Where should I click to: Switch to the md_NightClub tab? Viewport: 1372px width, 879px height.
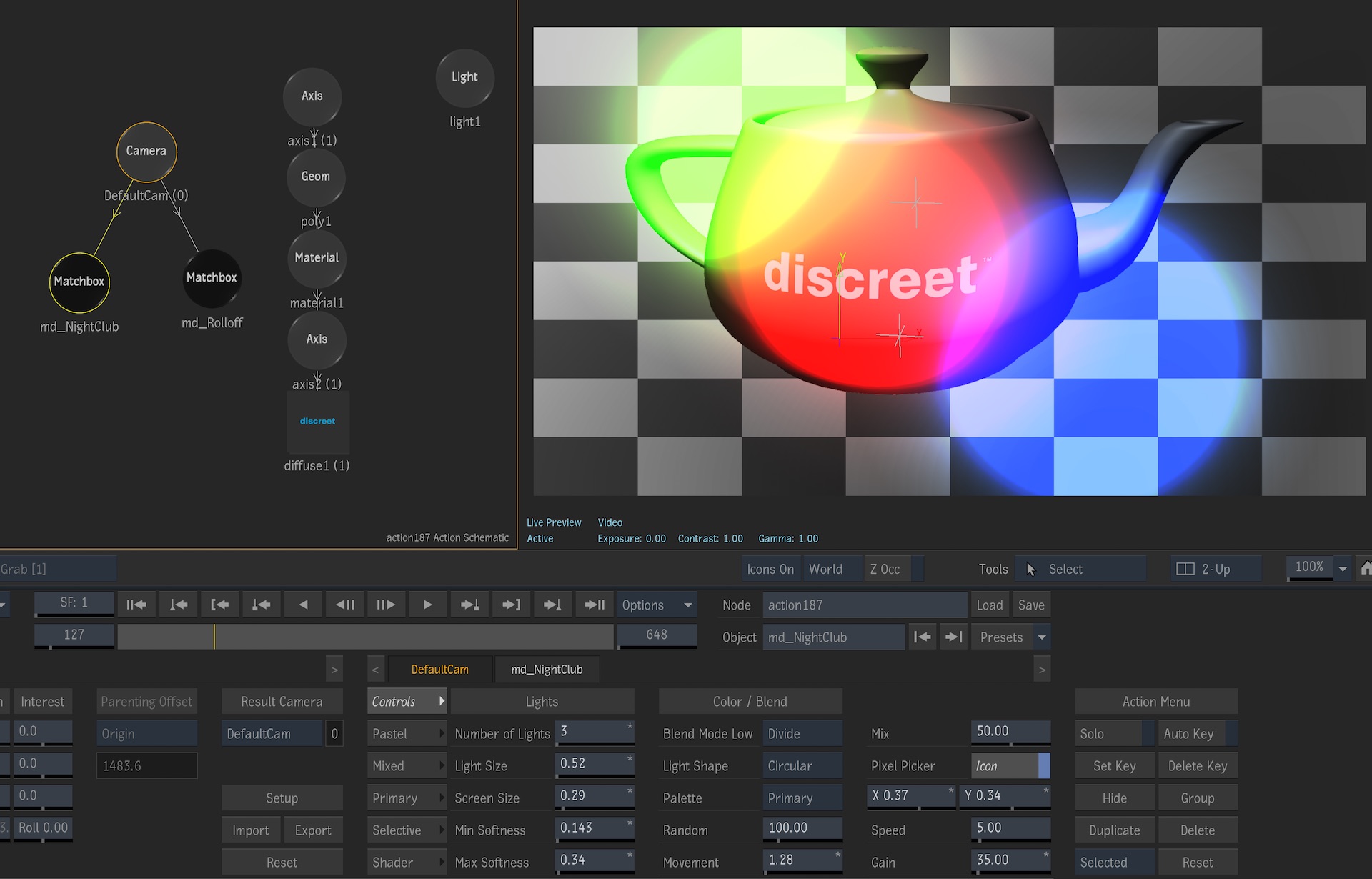click(x=547, y=669)
